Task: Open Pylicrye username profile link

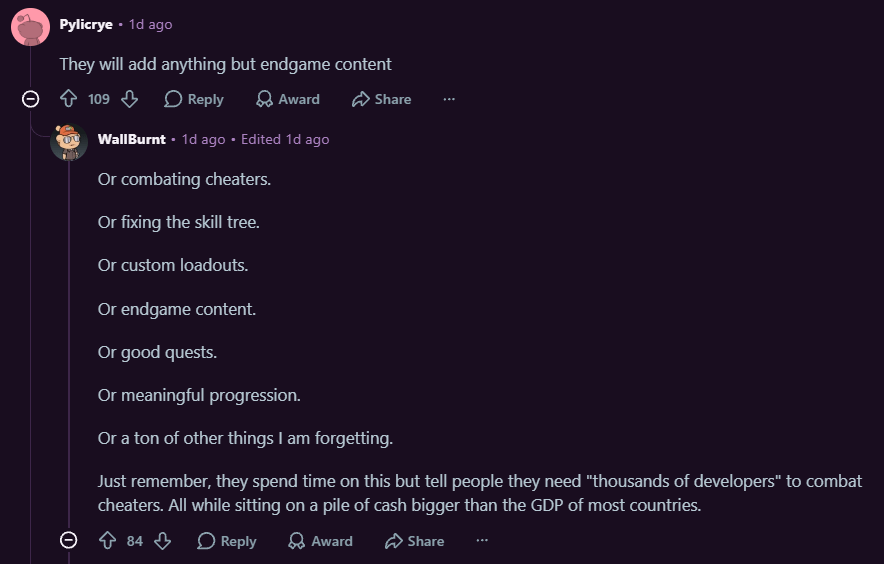Action: pos(86,25)
